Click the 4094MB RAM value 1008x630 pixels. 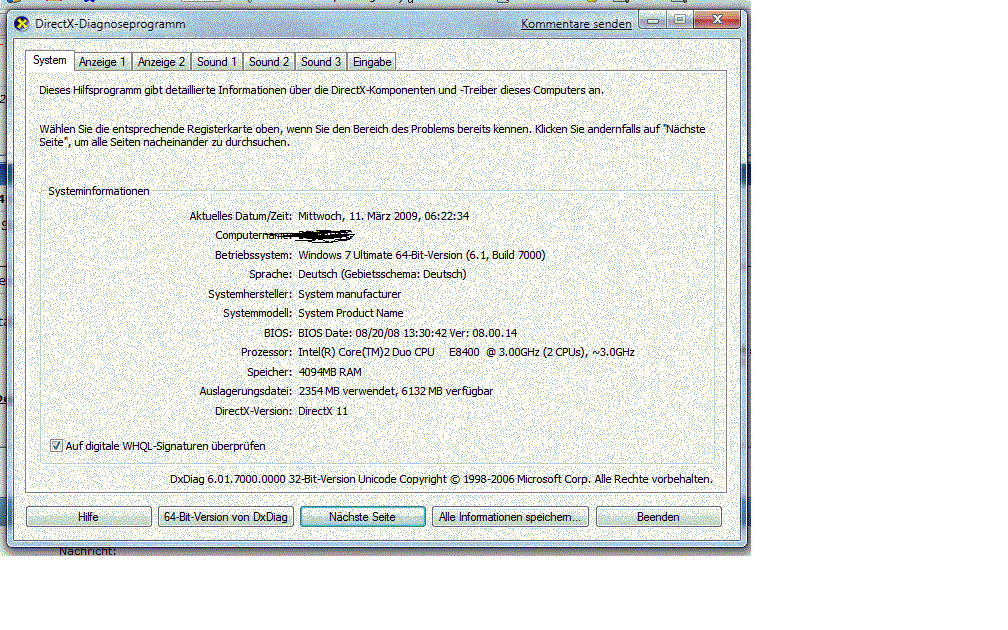[x=330, y=372]
